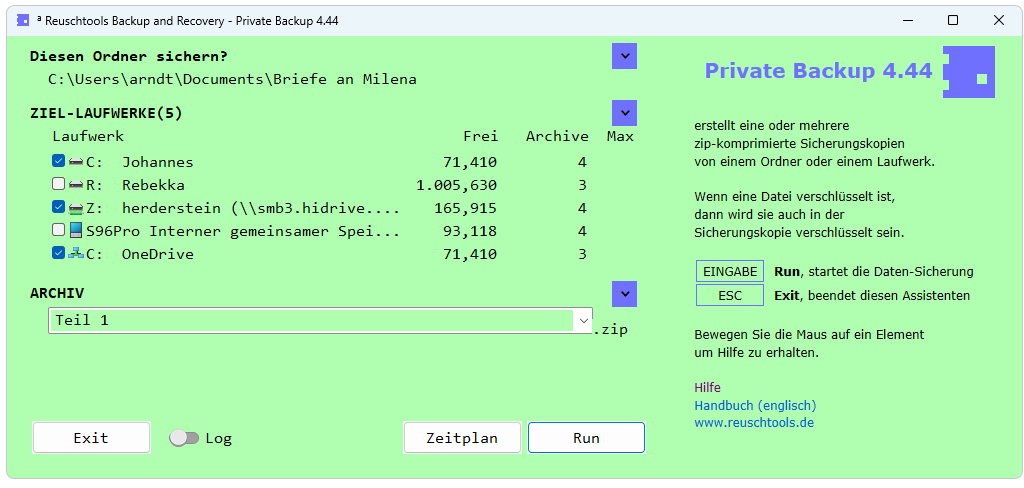The height and width of the screenshot is (488, 1024).
Task: Check the S96Pro storage checkbox
Action: pyautogui.click(x=58, y=230)
